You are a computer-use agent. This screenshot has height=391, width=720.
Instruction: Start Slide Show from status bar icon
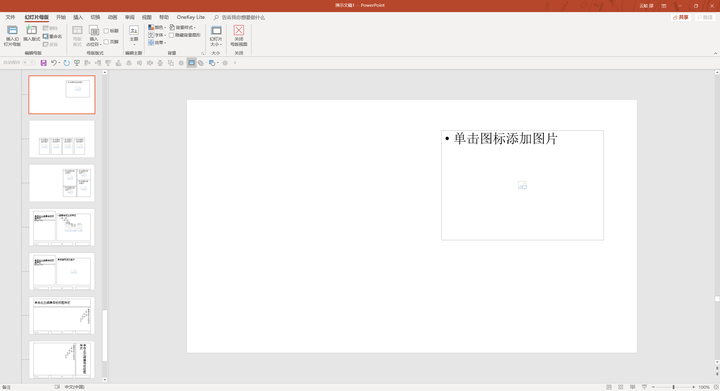644,387
